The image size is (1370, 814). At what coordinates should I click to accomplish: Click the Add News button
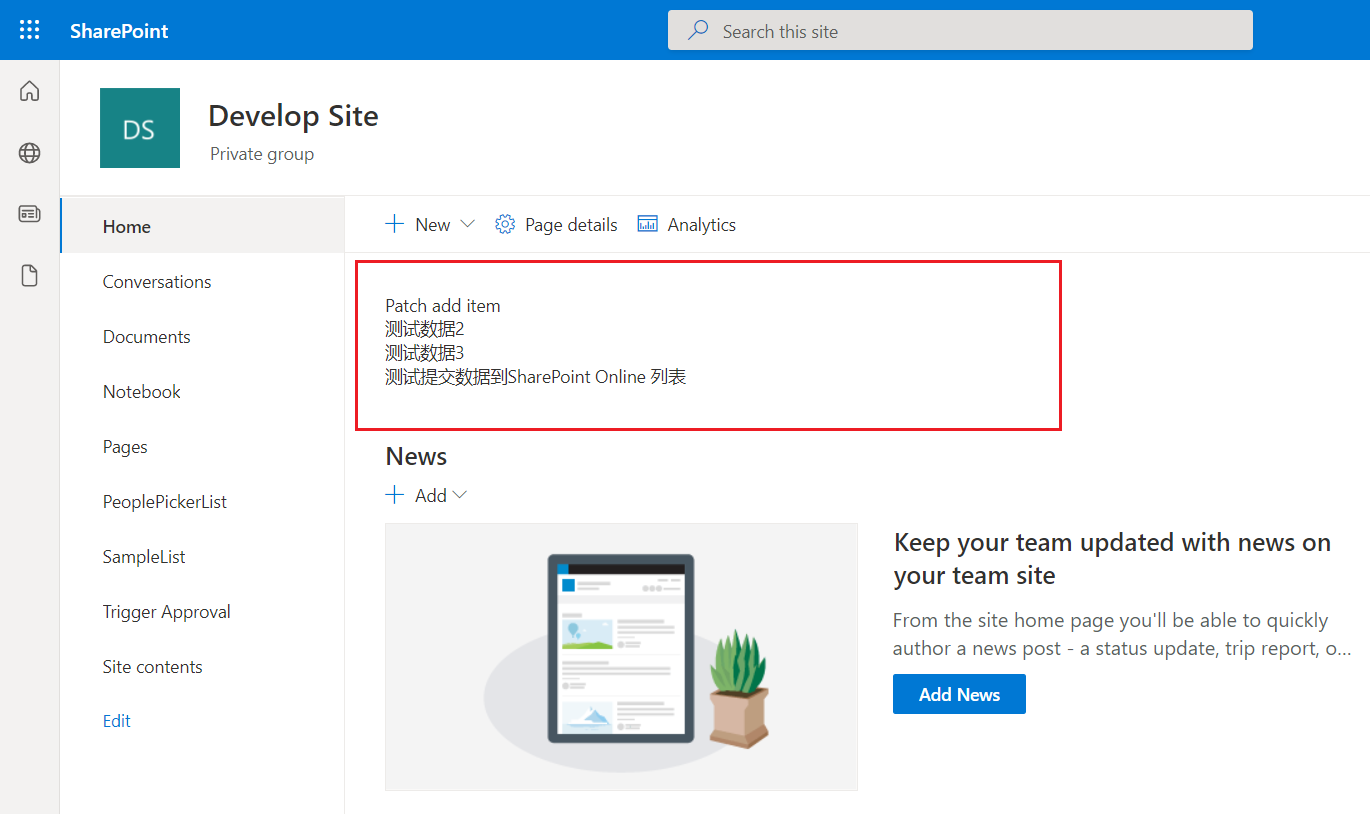959,694
